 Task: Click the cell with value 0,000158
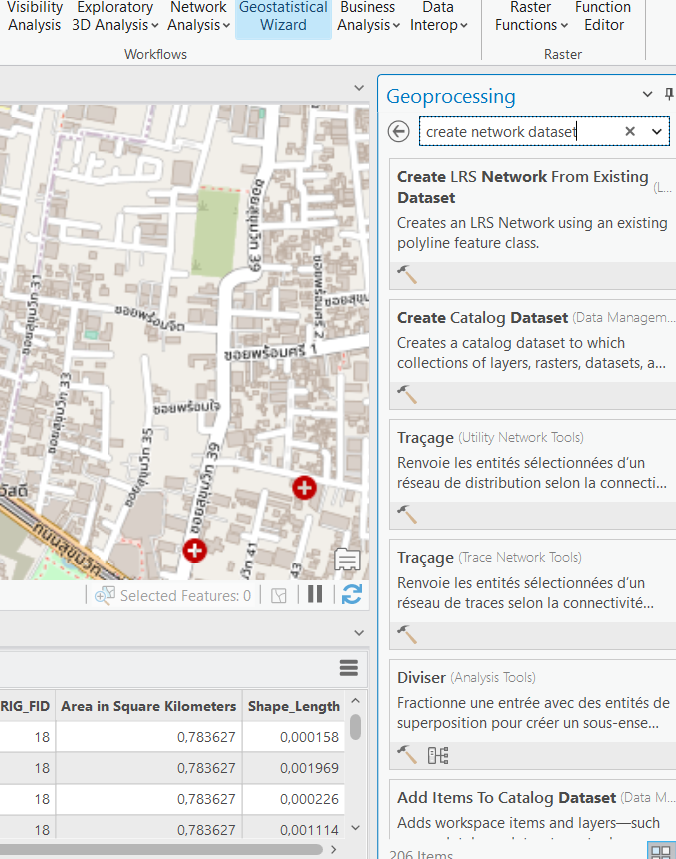[x=294, y=737]
